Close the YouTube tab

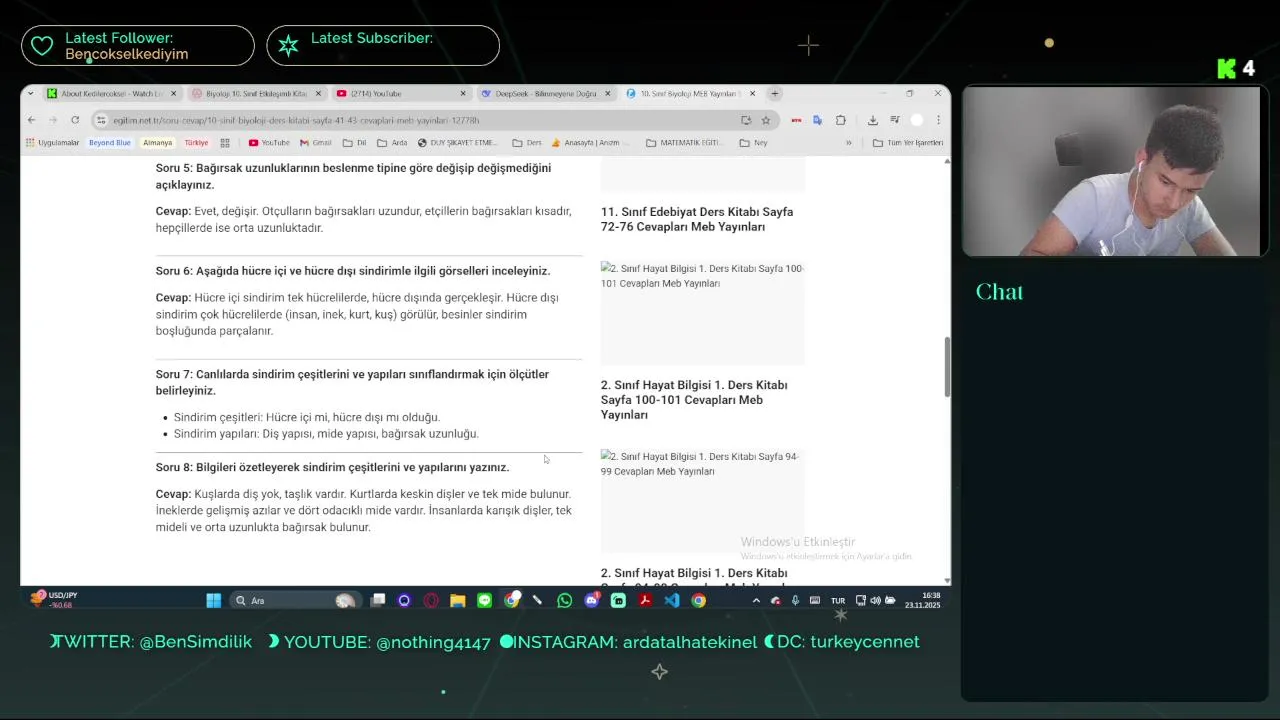click(x=462, y=94)
